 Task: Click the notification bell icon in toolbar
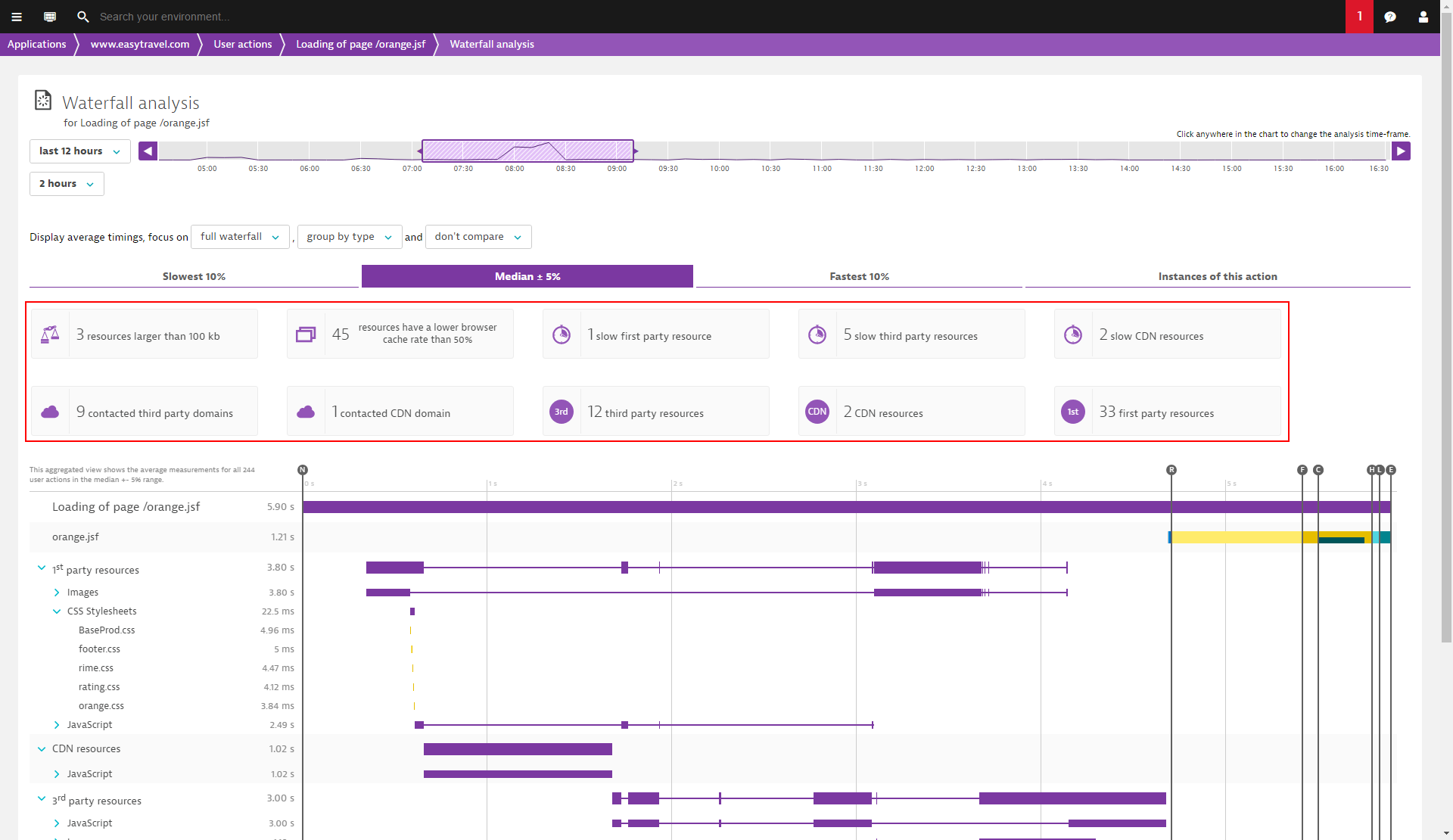coord(1358,16)
